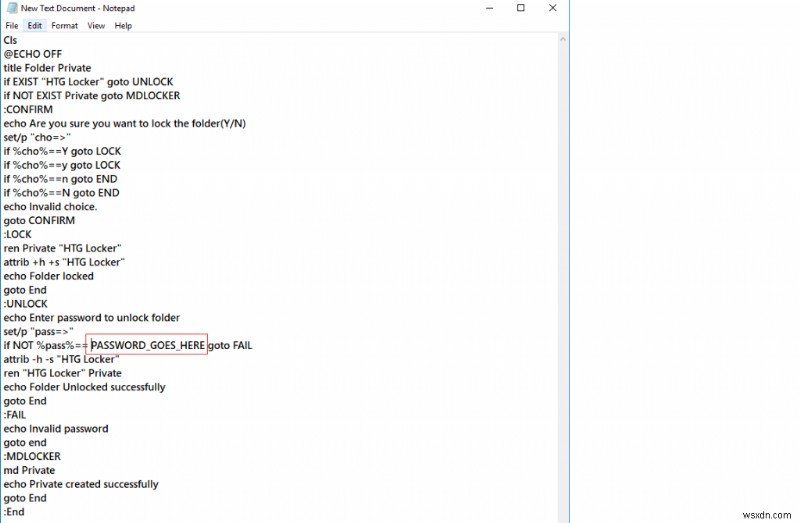
Task: Click the ':MDLOCKER' label line
Action: 32,457
